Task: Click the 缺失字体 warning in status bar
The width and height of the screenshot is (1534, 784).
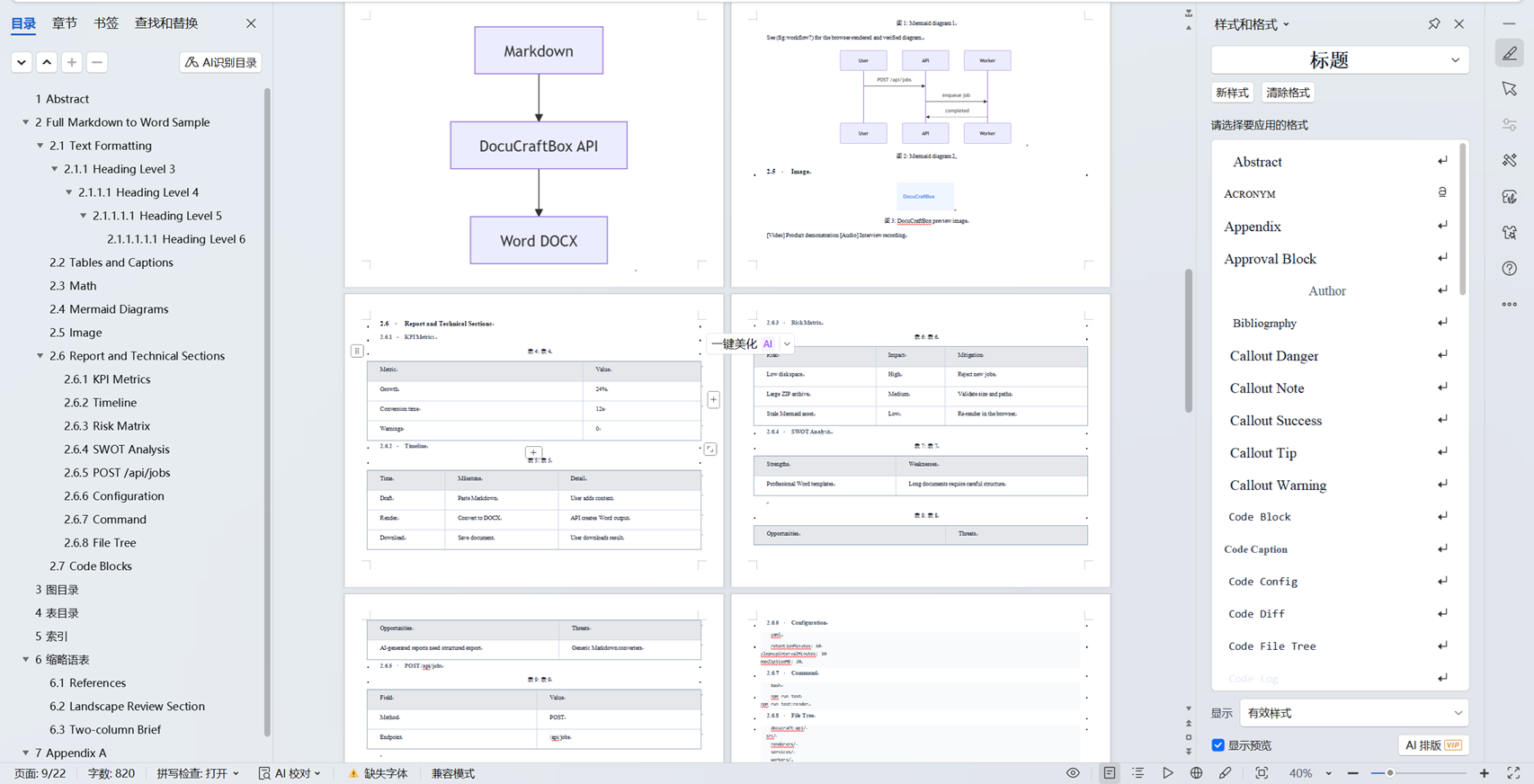Action: pyautogui.click(x=379, y=773)
